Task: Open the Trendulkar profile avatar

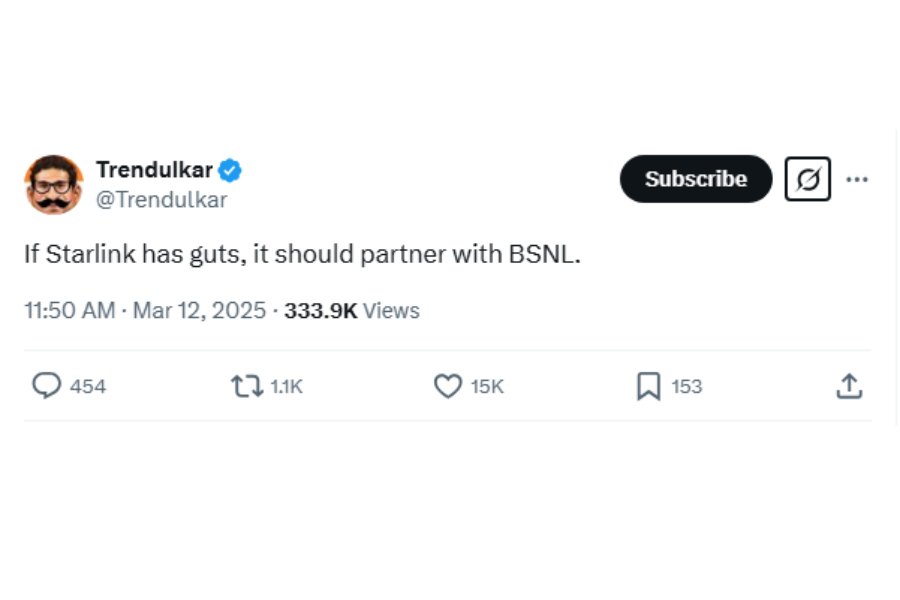Action: point(54,185)
